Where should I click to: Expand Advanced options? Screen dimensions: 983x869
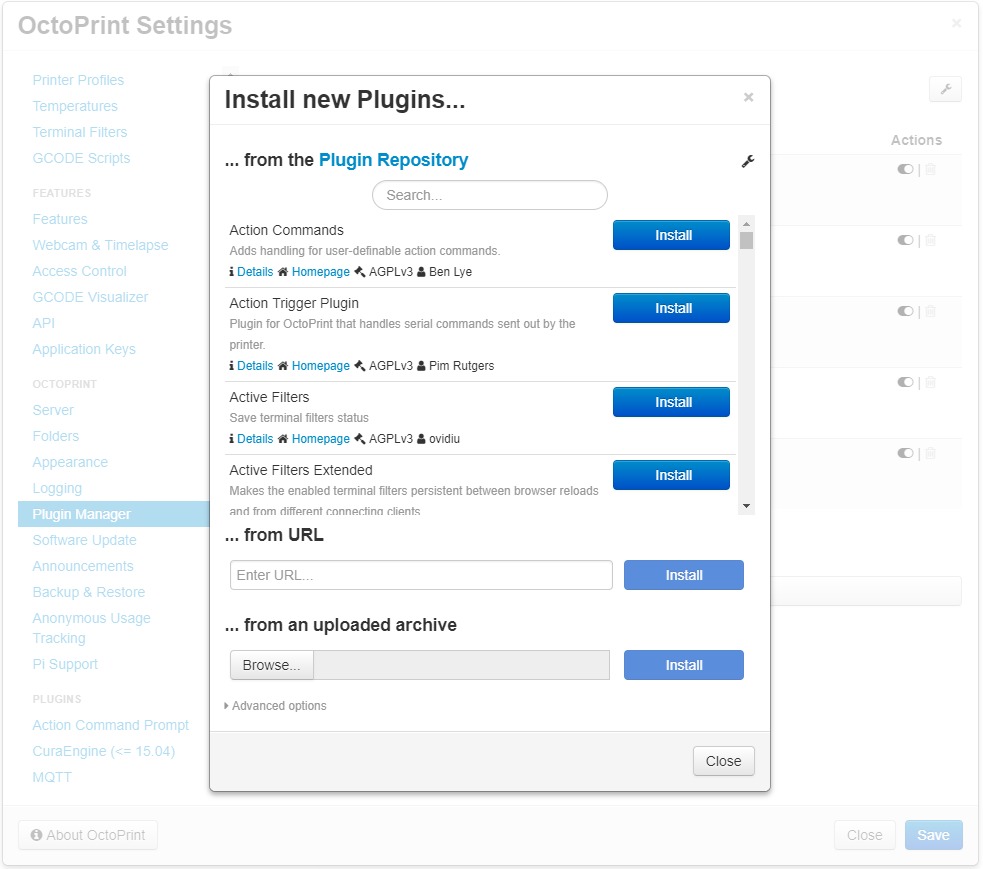pos(275,706)
